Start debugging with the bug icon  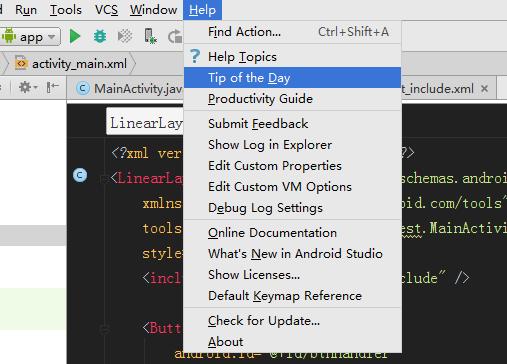[100, 36]
